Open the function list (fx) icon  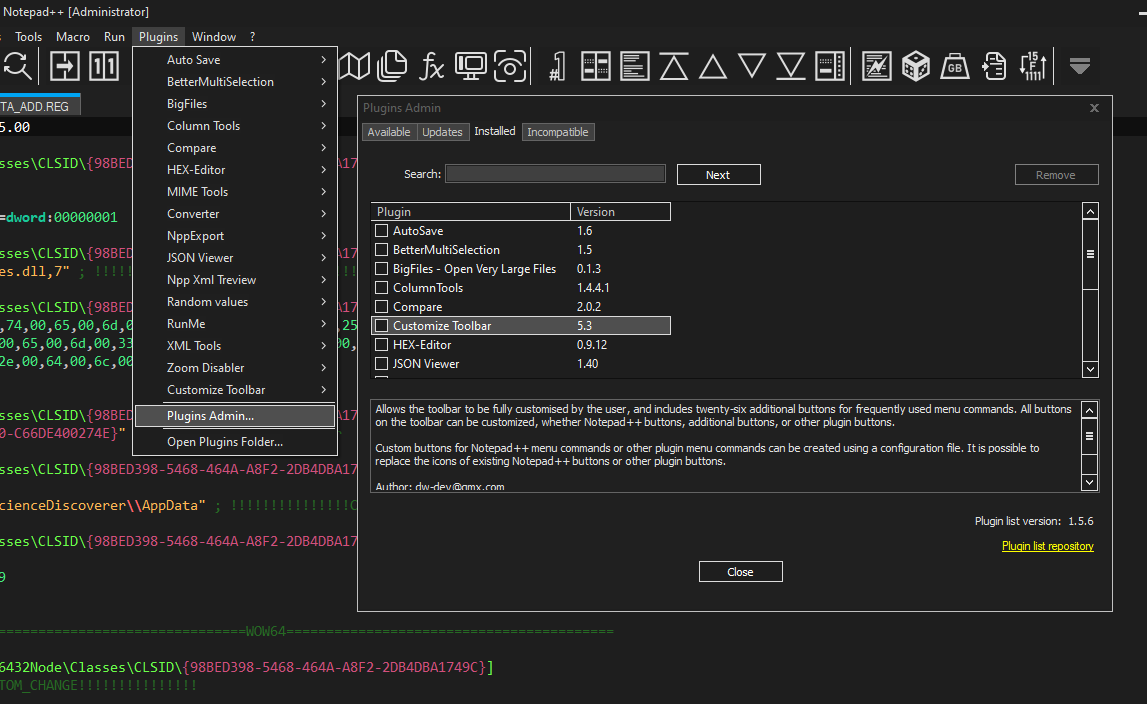tap(432, 66)
